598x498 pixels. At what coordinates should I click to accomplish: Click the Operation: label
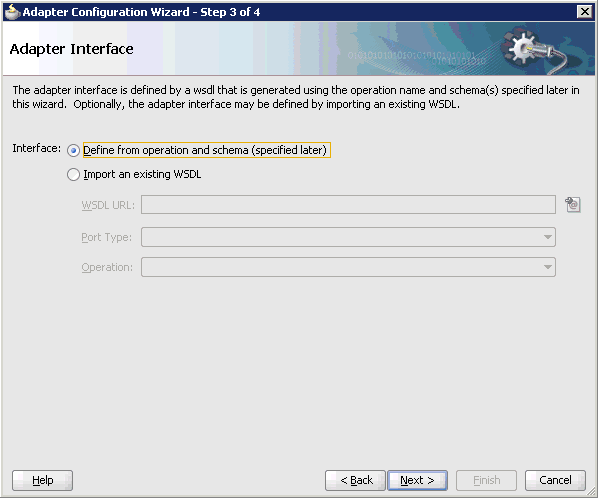click(x=107, y=267)
